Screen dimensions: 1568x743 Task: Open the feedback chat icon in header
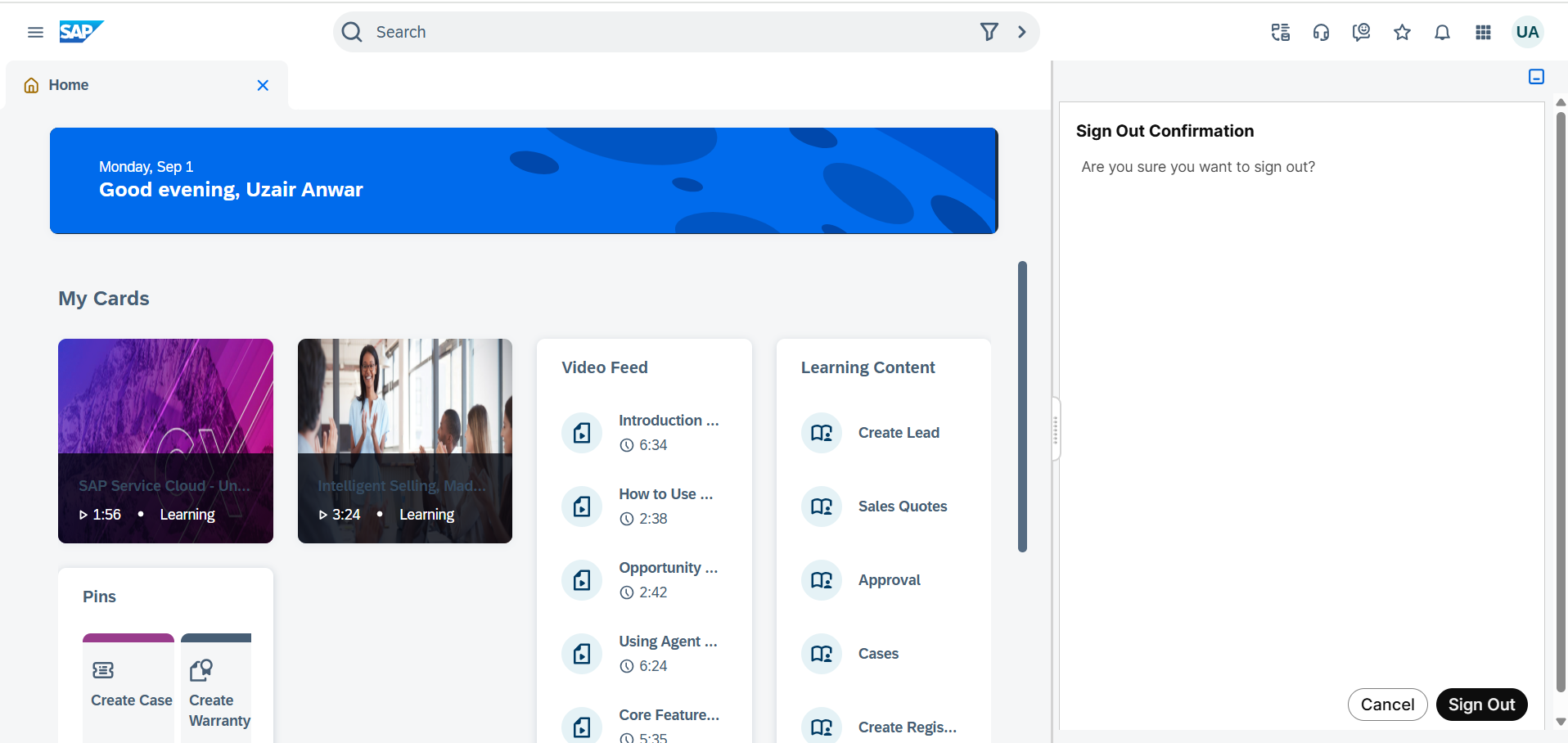(1361, 32)
